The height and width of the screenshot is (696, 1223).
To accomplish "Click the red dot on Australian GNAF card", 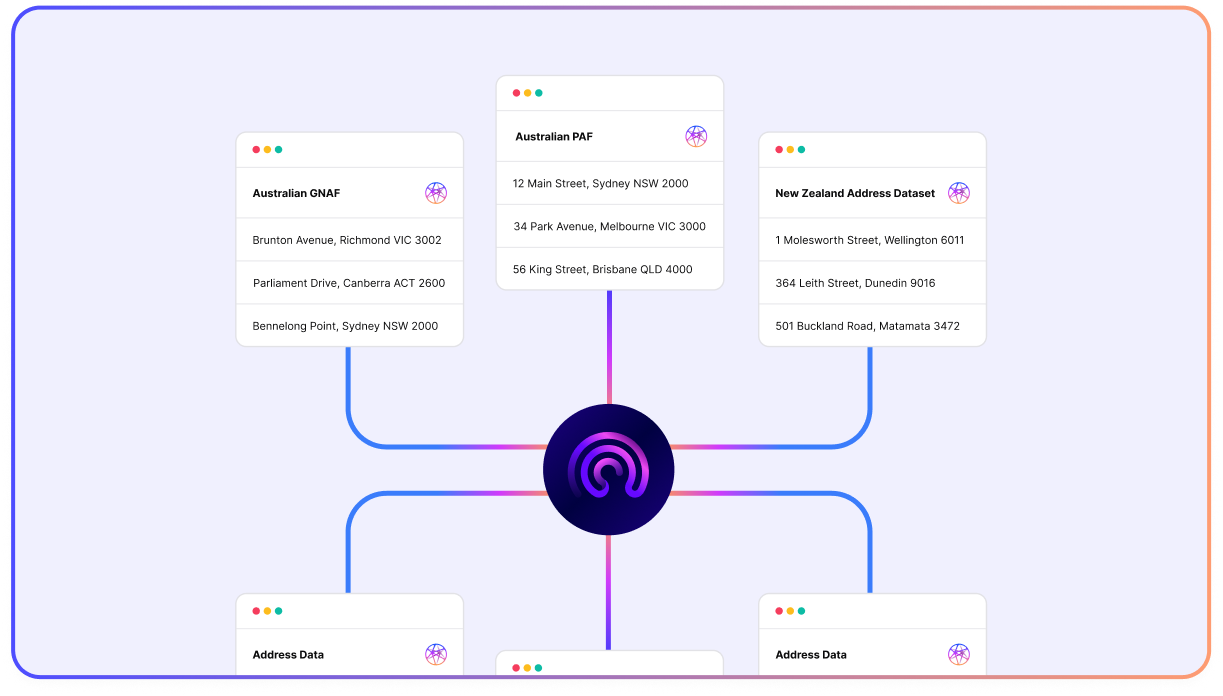I will coord(256,150).
